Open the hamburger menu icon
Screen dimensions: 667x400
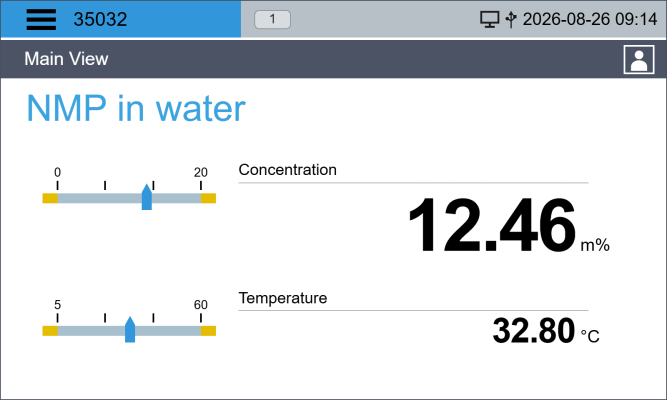pyautogui.click(x=41, y=19)
